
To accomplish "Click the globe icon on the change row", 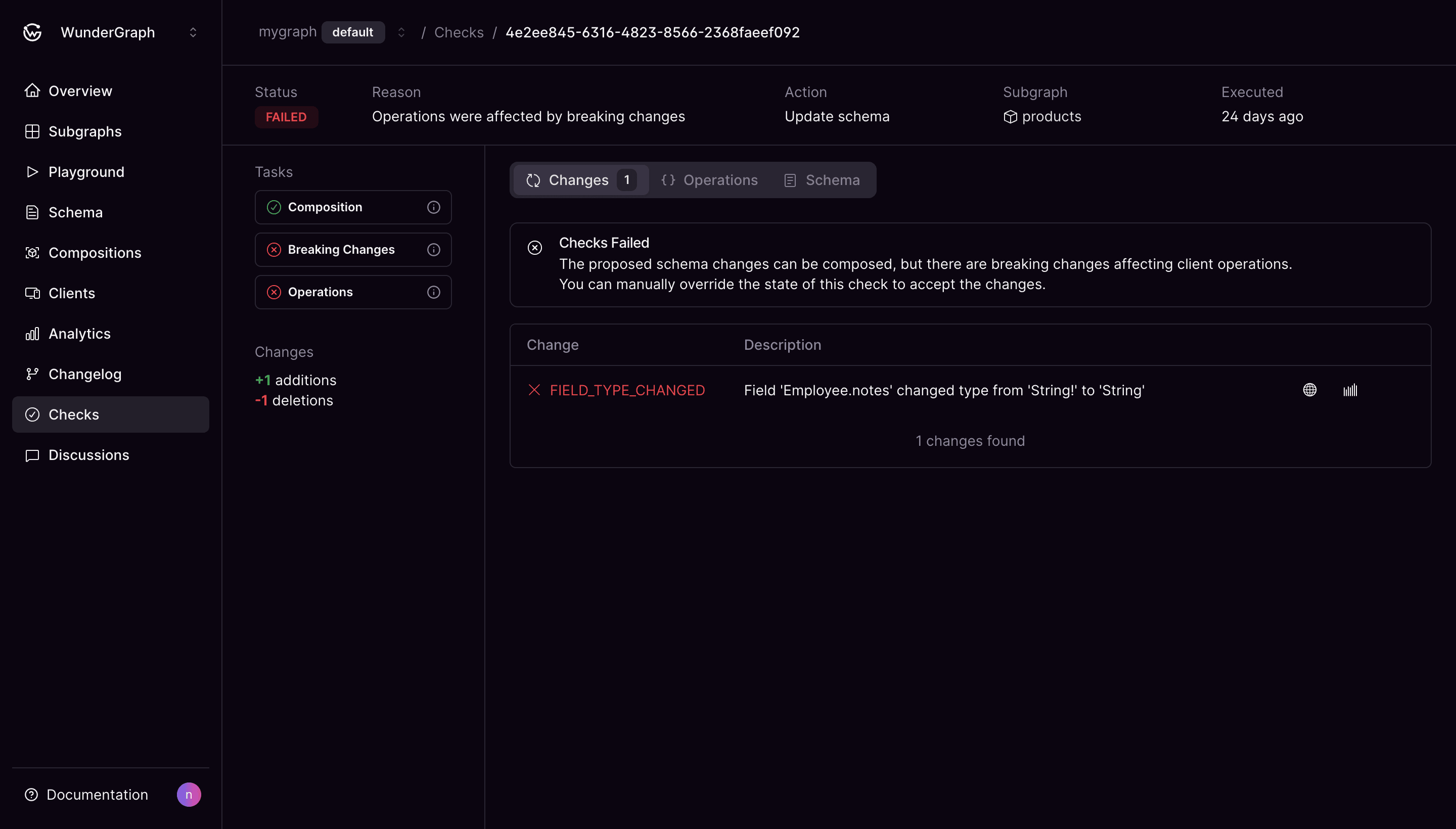I will pyautogui.click(x=1309, y=390).
